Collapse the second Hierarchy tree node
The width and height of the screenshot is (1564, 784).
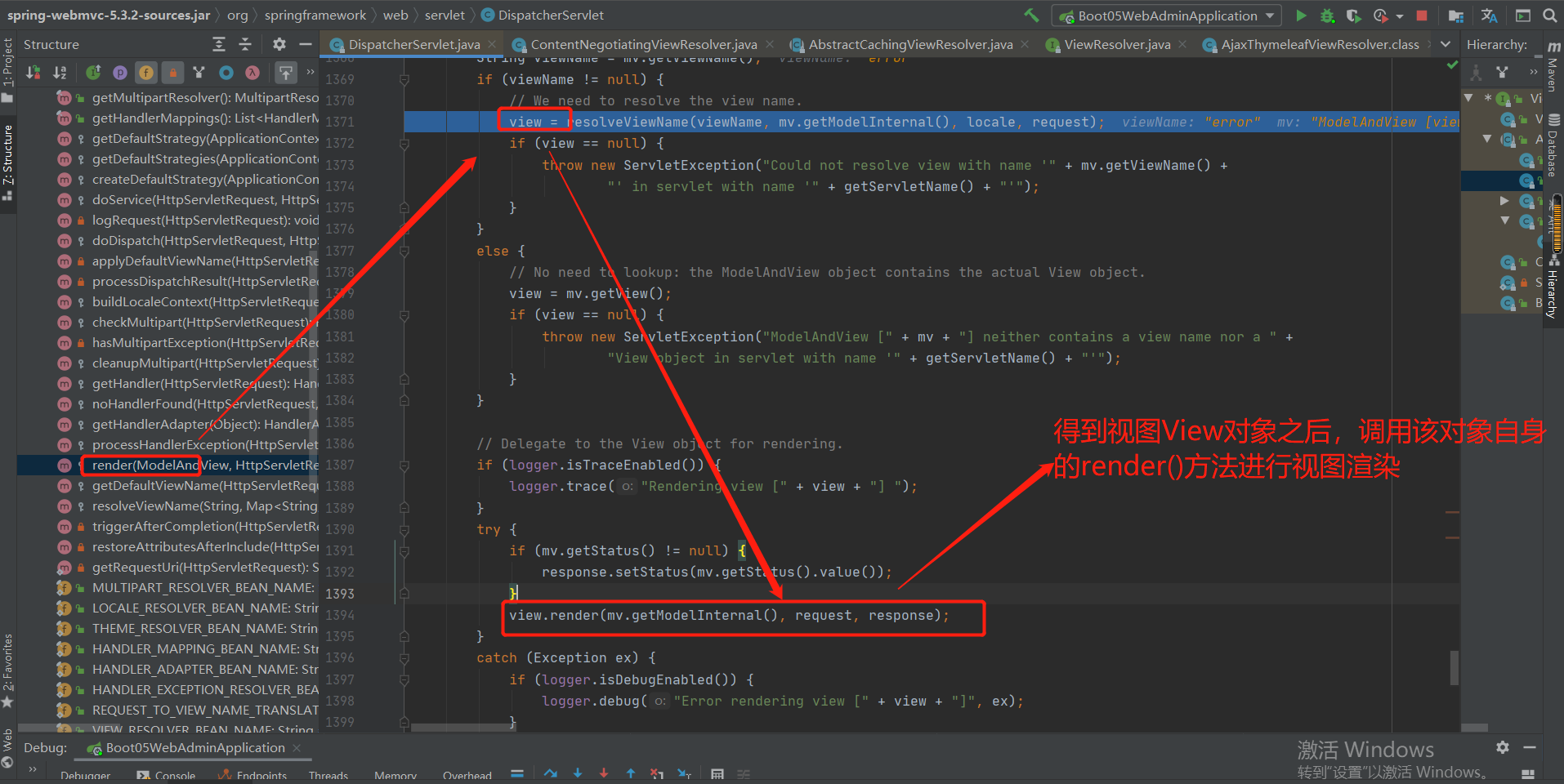1487,139
